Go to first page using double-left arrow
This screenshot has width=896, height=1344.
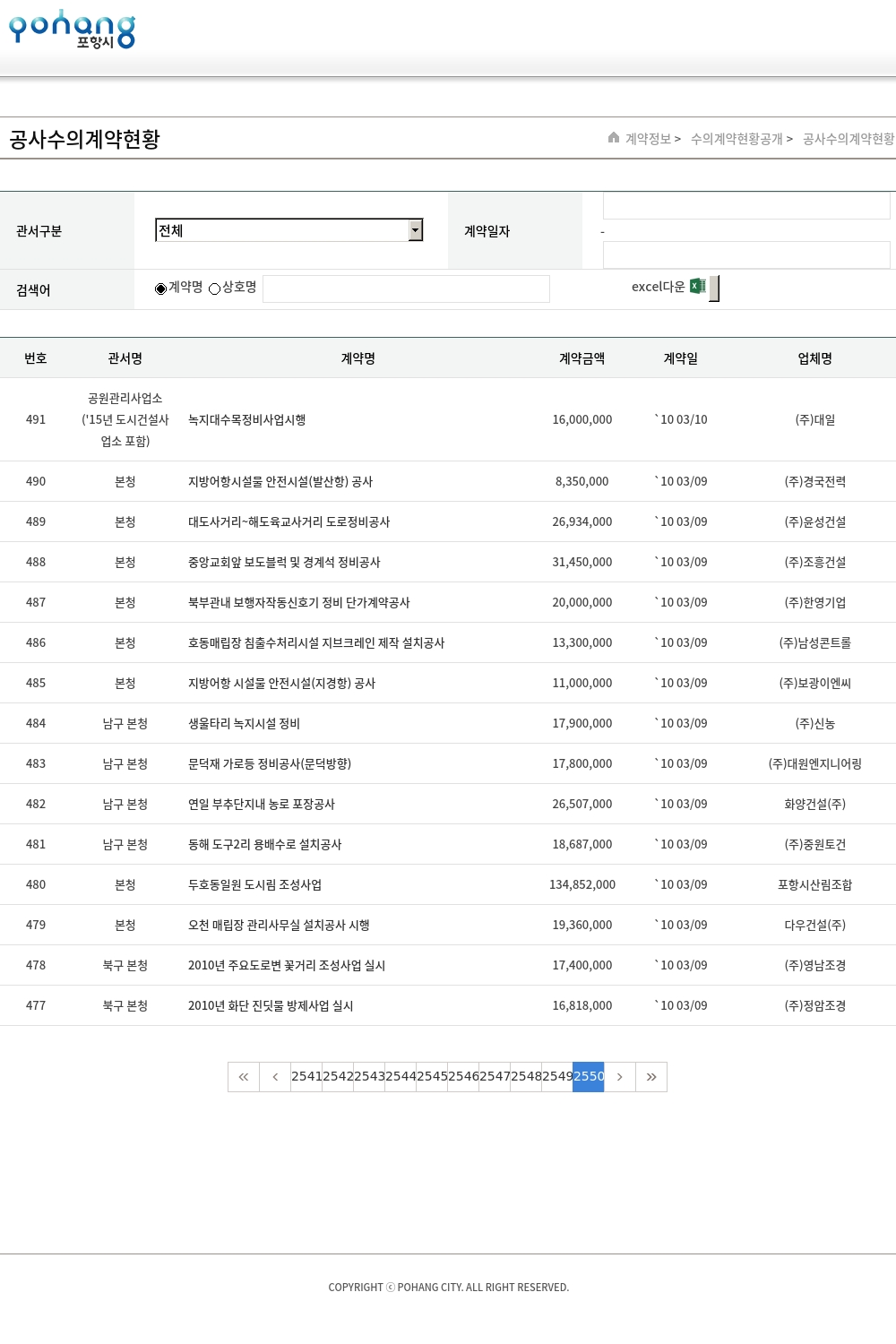click(244, 1077)
